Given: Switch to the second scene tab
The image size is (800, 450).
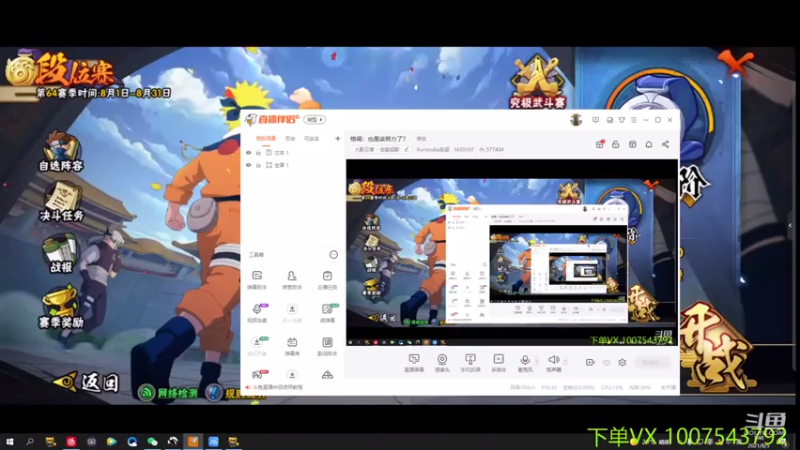Looking at the screenshot, I should point(290,139).
